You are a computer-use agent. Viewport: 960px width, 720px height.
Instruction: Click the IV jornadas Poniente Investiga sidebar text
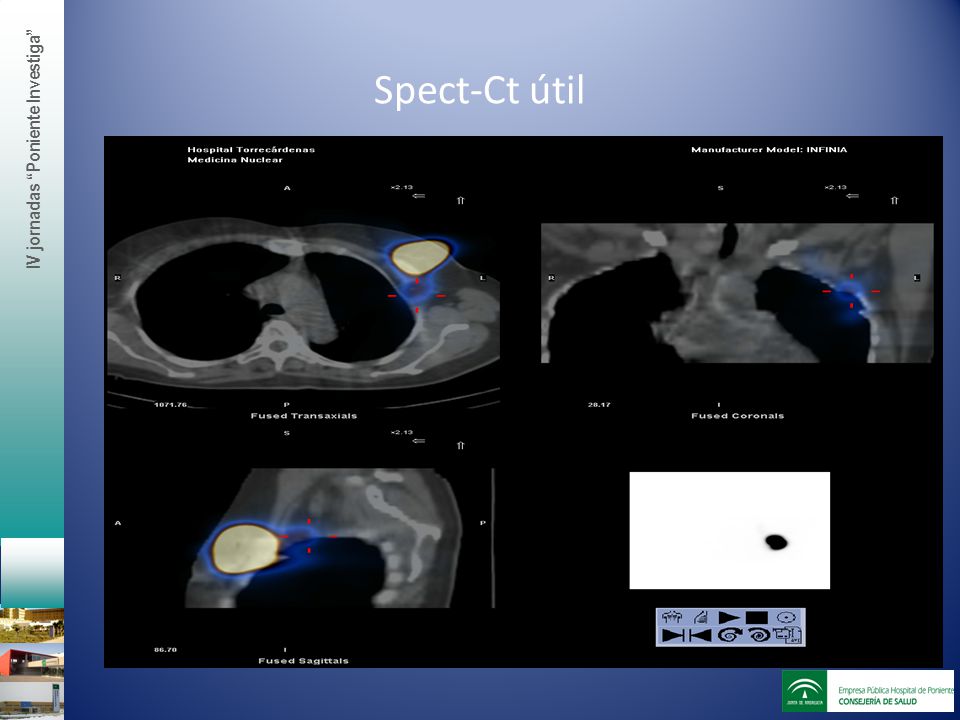[36, 151]
